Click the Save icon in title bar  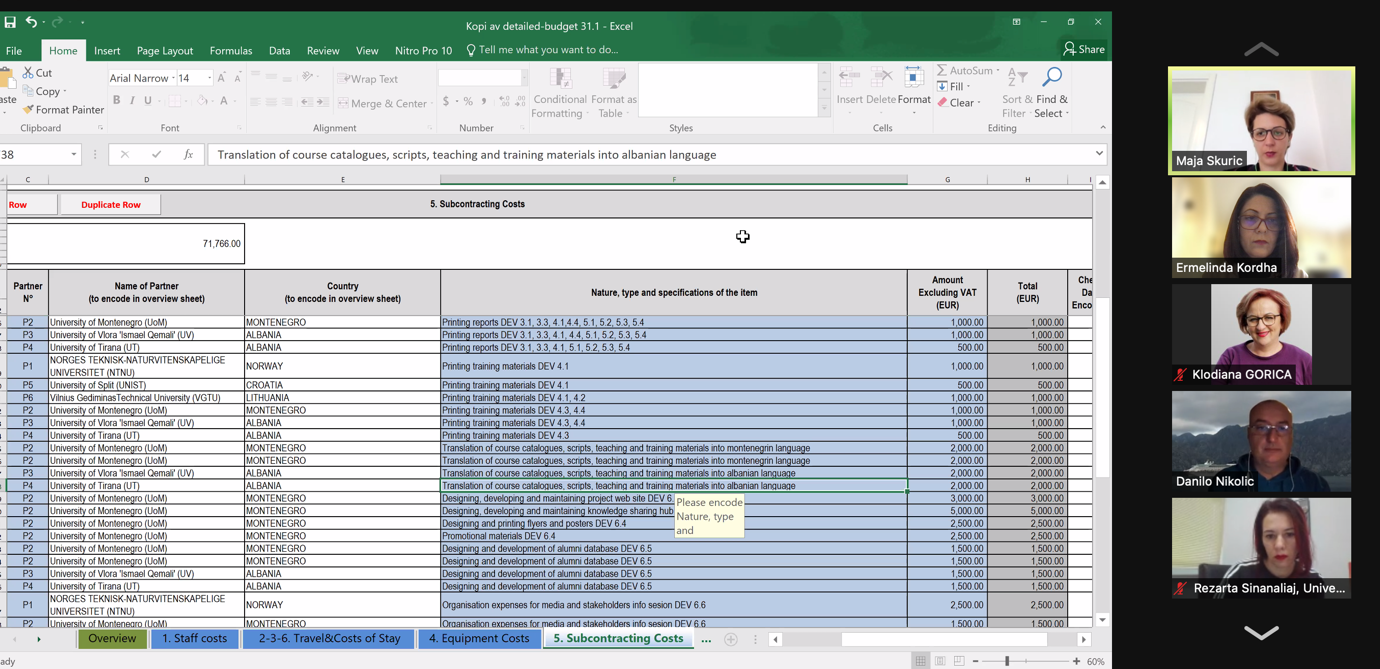10,22
